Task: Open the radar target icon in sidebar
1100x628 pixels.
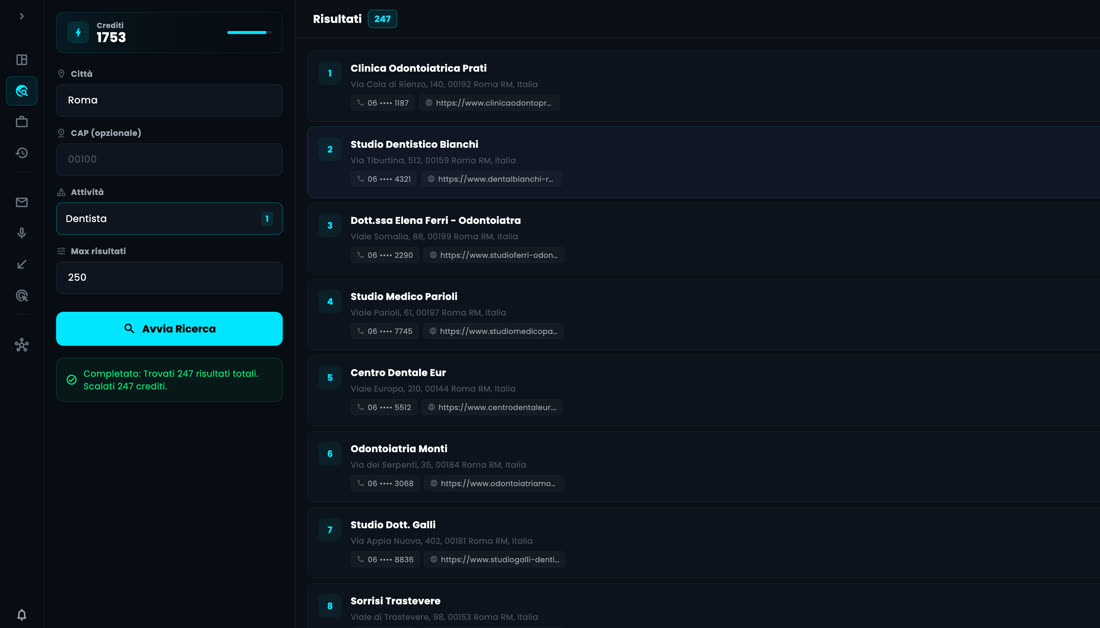Action: [22, 295]
